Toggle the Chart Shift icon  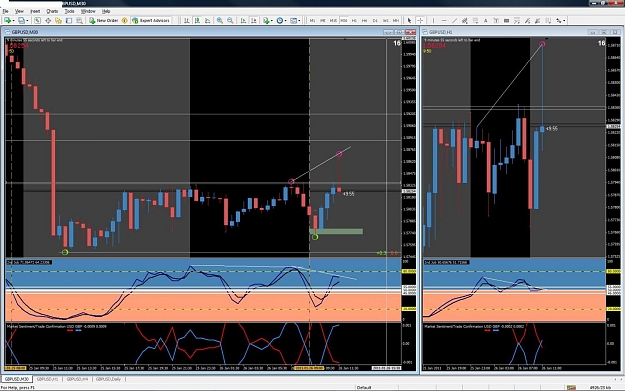254,20
